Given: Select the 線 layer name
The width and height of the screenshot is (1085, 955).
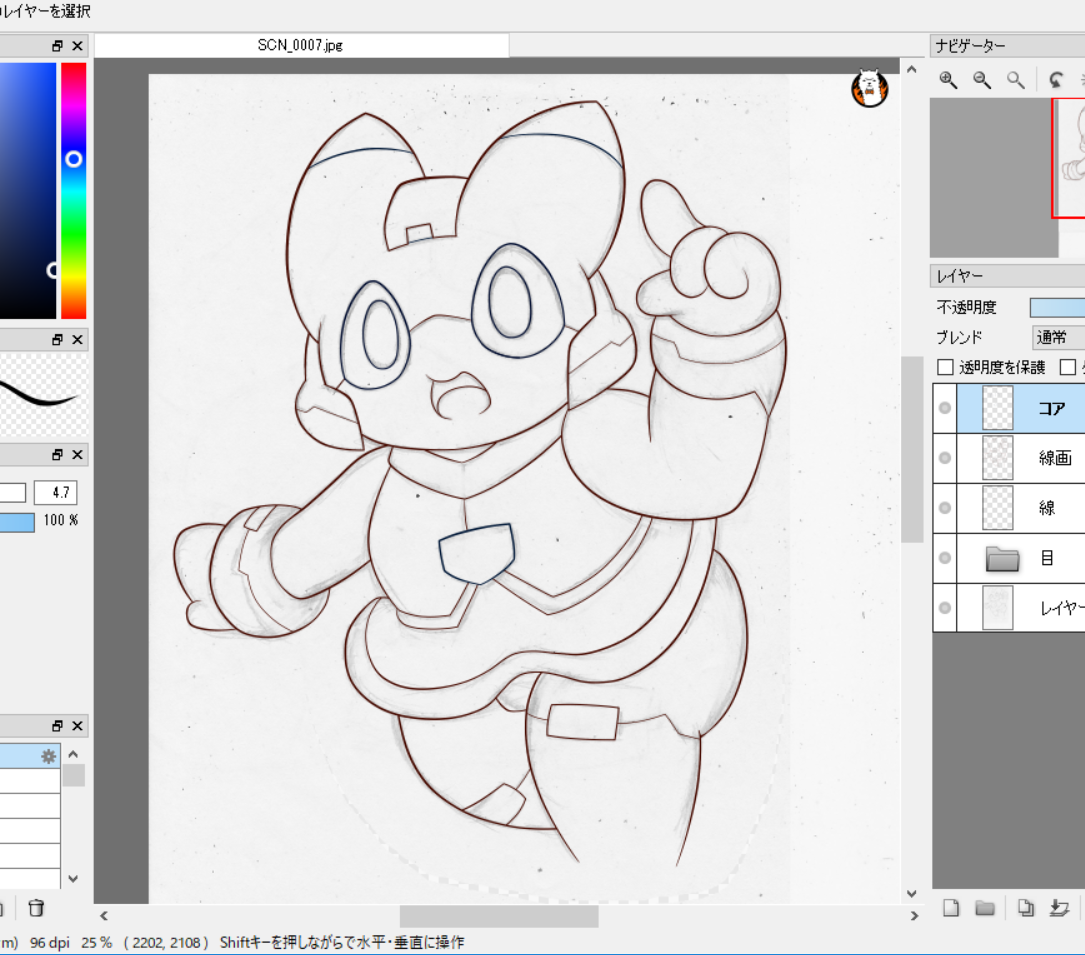Looking at the screenshot, I should pyautogui.click(x=1047, y=508).
